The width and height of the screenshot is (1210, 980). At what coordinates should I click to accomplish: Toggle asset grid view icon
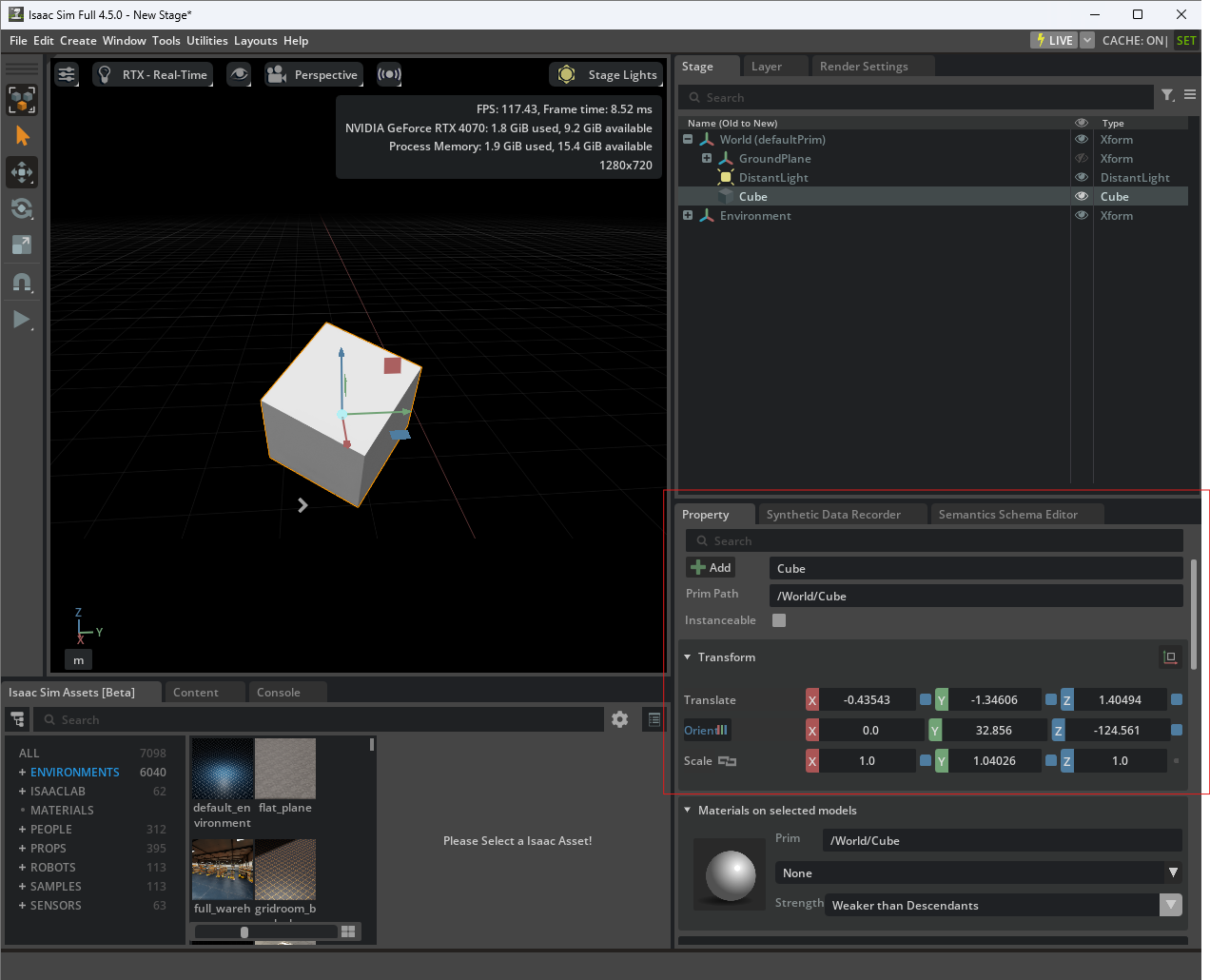pyautogui.click(x=349, y=931)
